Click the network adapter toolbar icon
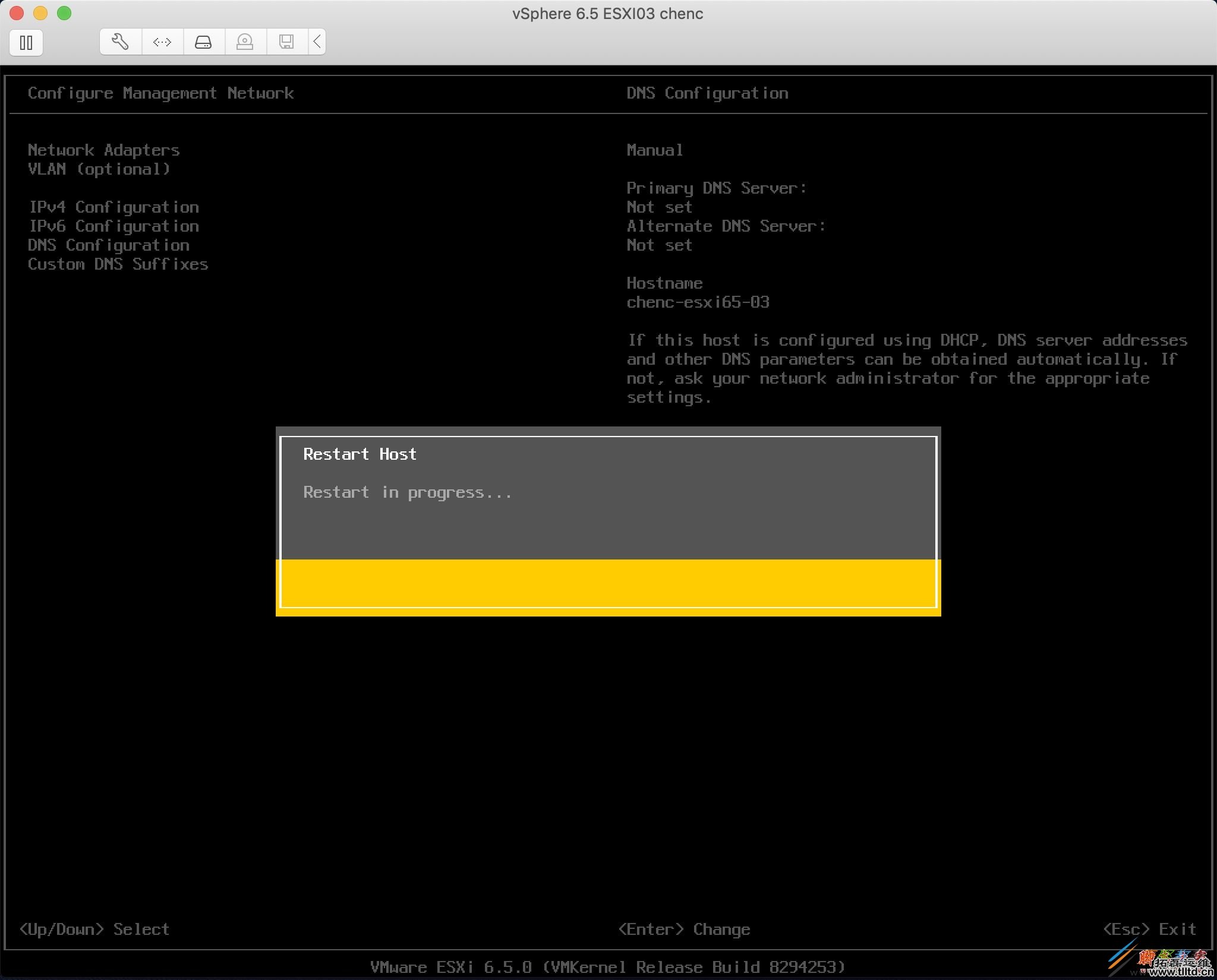 click(x=162, y=42)
